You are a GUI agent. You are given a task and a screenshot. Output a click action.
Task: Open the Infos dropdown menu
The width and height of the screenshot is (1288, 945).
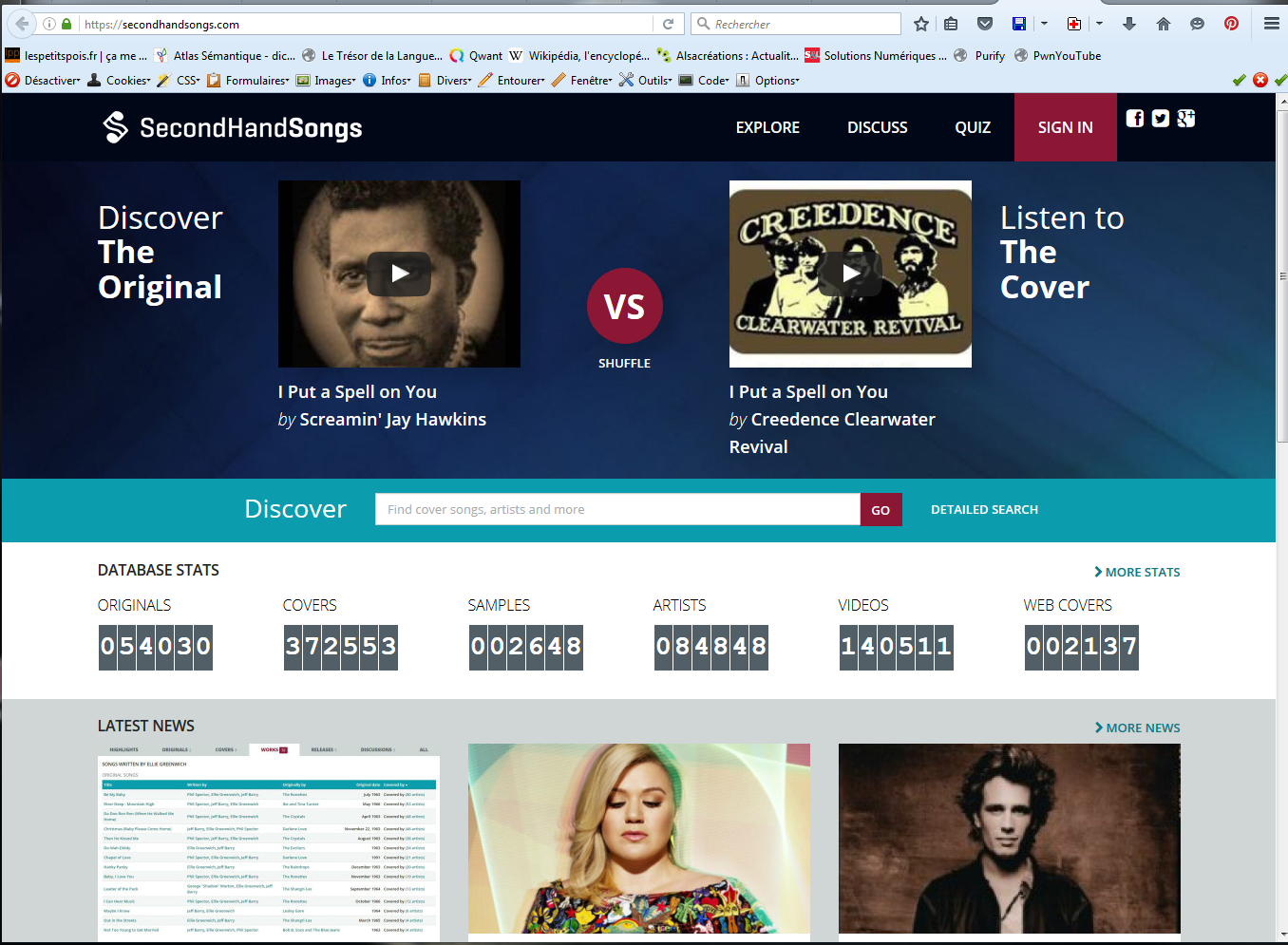(x=388, y=81)
